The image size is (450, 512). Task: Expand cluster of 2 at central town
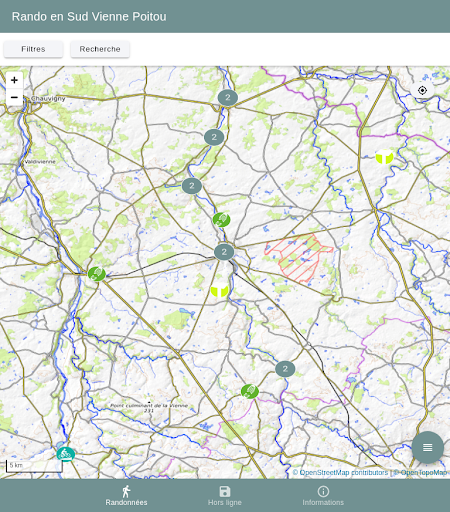(x=224, y=252)
